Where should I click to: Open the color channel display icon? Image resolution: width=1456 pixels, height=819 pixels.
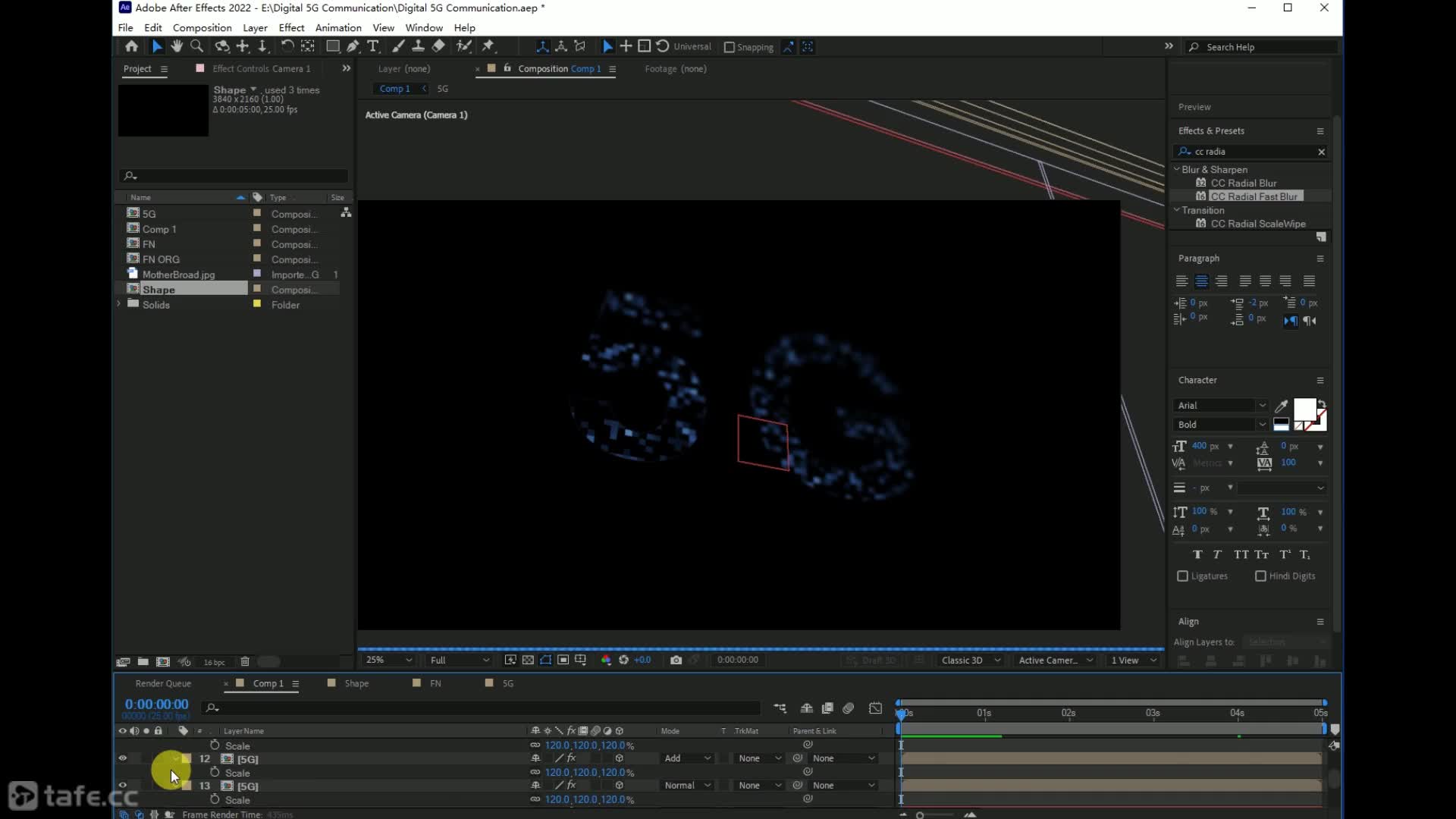pos(606,660)
